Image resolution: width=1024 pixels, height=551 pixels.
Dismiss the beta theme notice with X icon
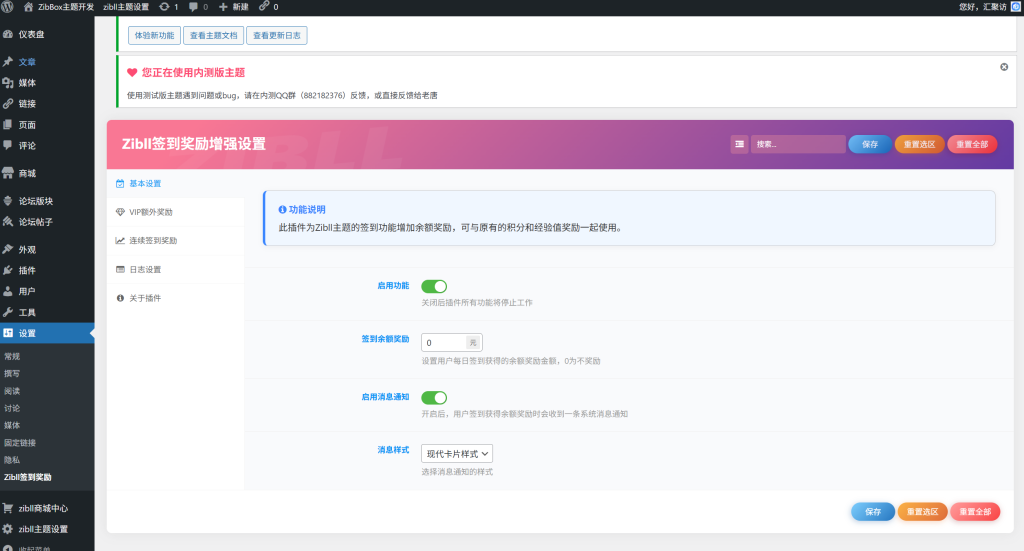pyautogui.click(x=1004, y=67)
